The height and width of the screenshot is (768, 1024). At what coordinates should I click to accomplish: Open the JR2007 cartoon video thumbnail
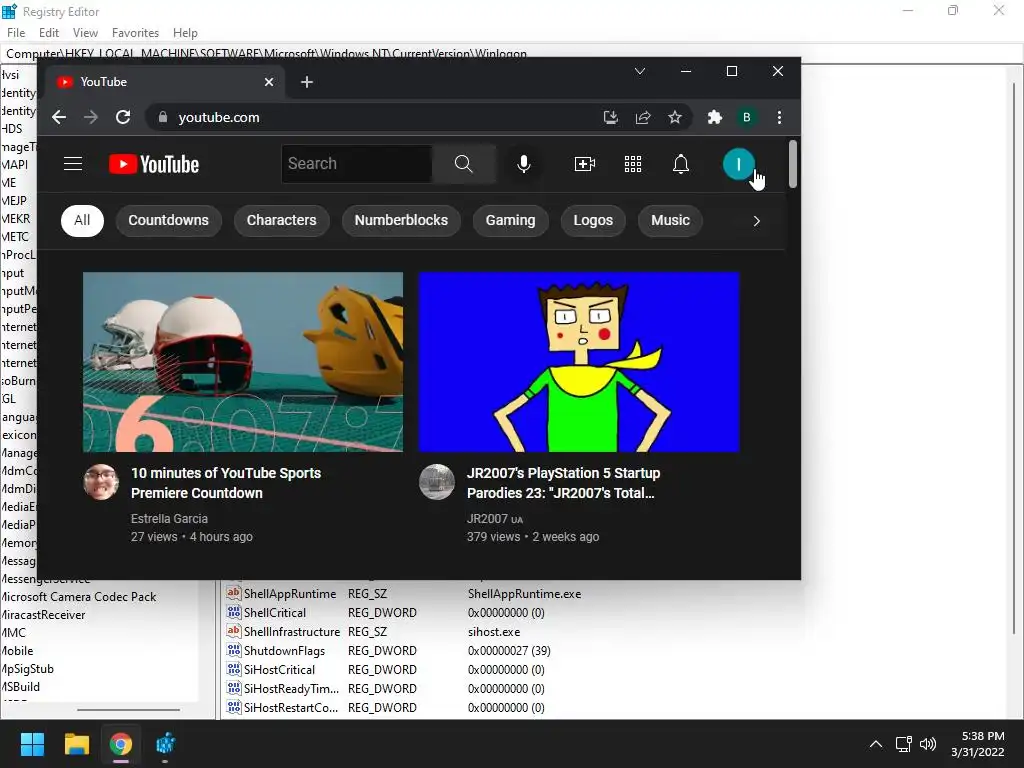579,362
